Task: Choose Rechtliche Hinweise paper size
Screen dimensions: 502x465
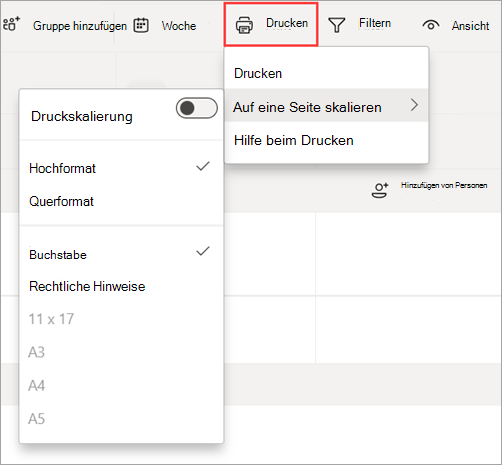Action: pyautogui.click(x=121, y=286)
